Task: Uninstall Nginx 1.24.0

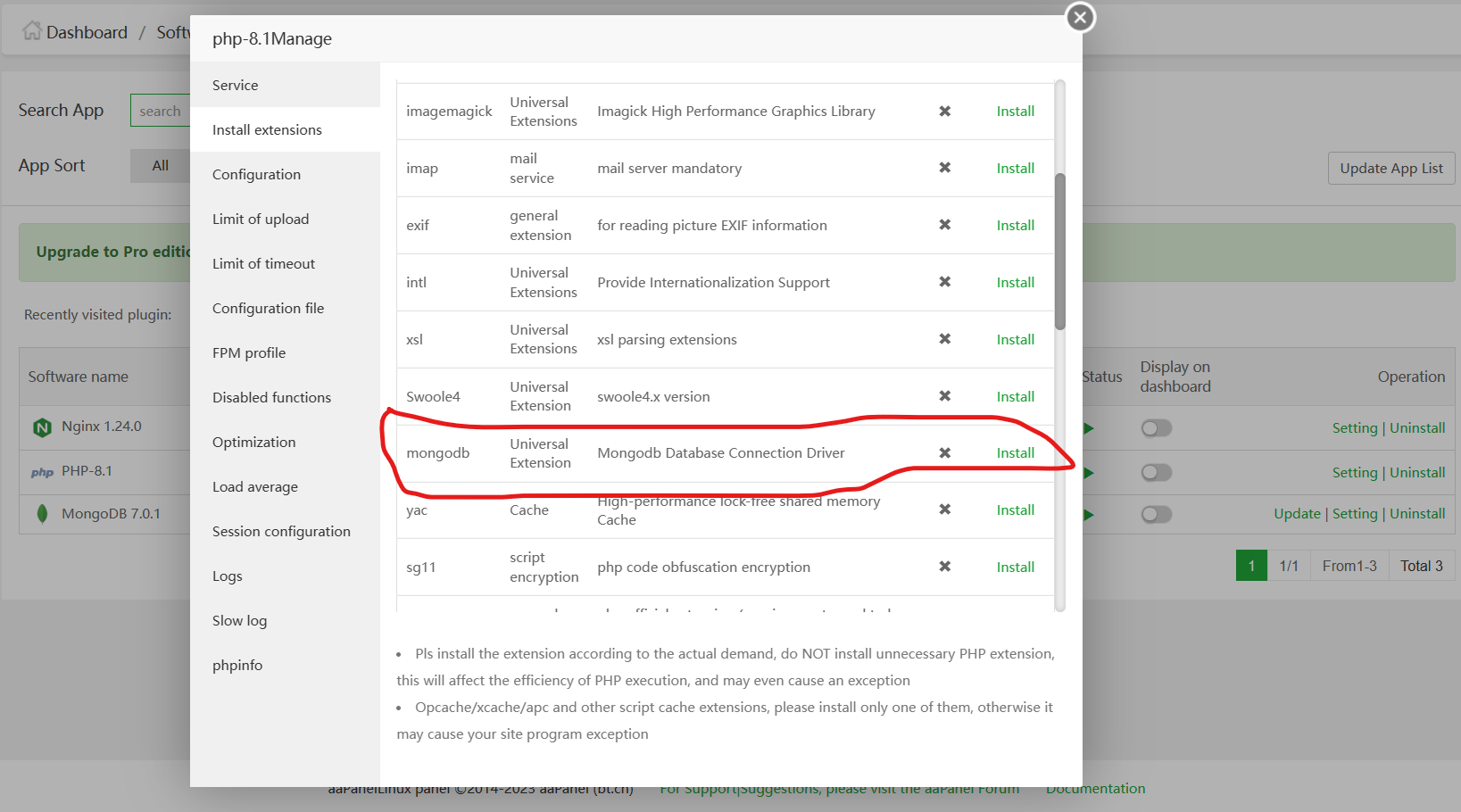Action: 1417,427
